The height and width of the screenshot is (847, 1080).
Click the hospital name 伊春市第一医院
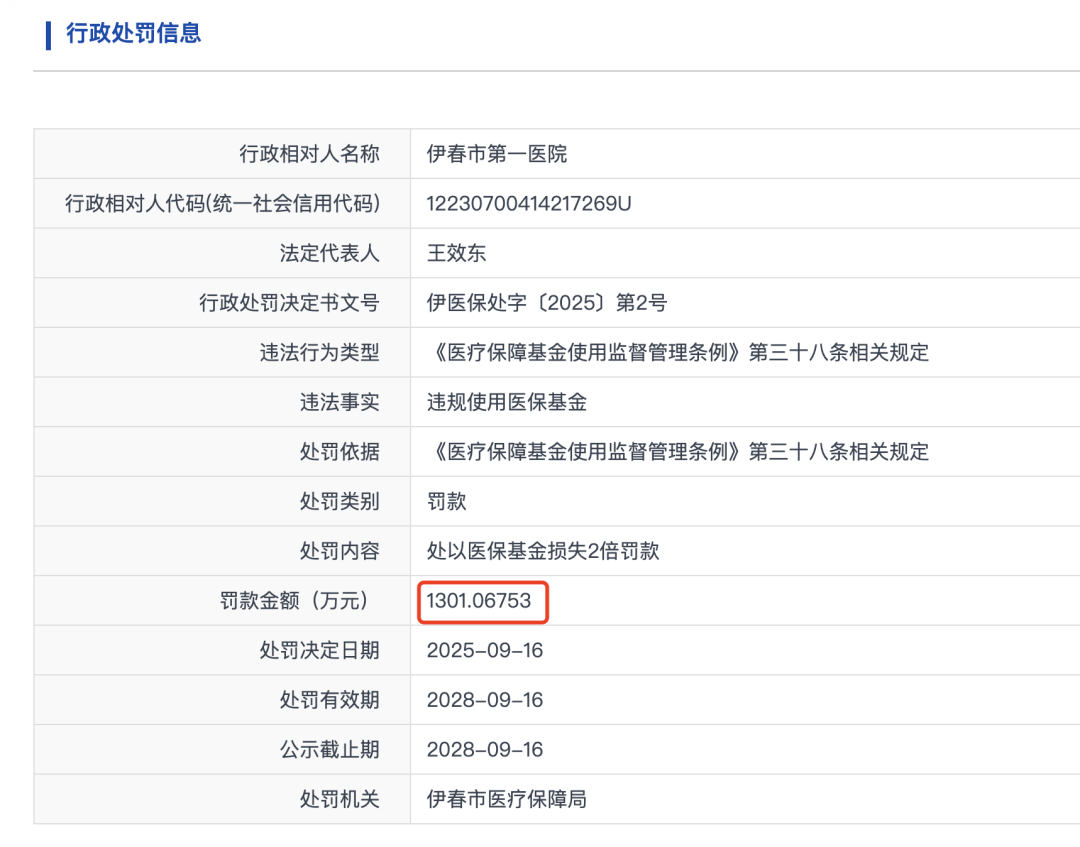coord(497,154)
